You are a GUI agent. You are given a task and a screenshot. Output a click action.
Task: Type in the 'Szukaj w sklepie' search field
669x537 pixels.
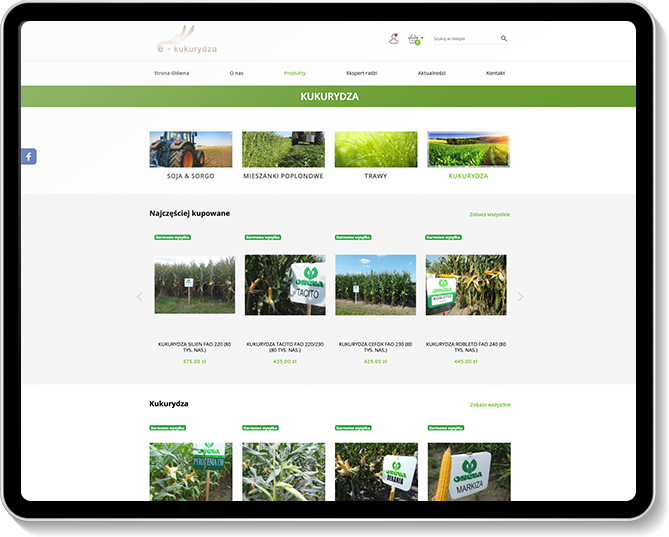pos(464,39)
